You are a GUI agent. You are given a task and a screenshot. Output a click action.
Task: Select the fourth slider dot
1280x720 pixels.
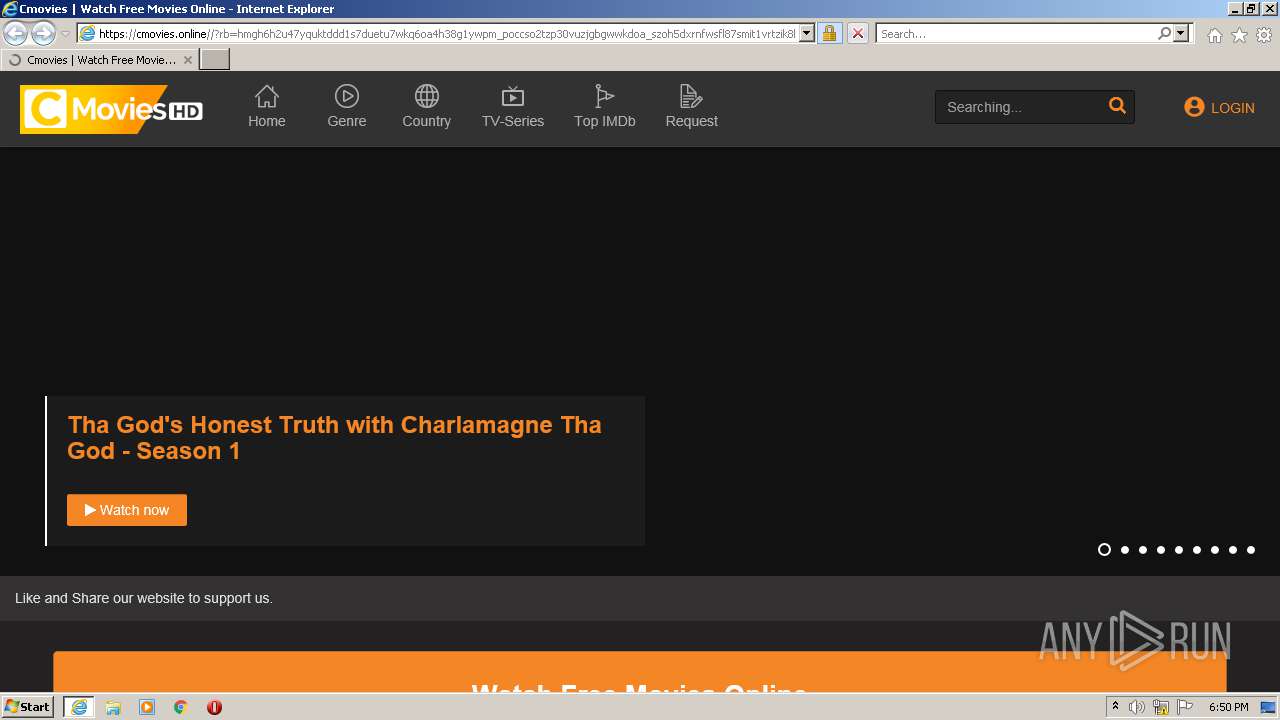pos(1161,550)
